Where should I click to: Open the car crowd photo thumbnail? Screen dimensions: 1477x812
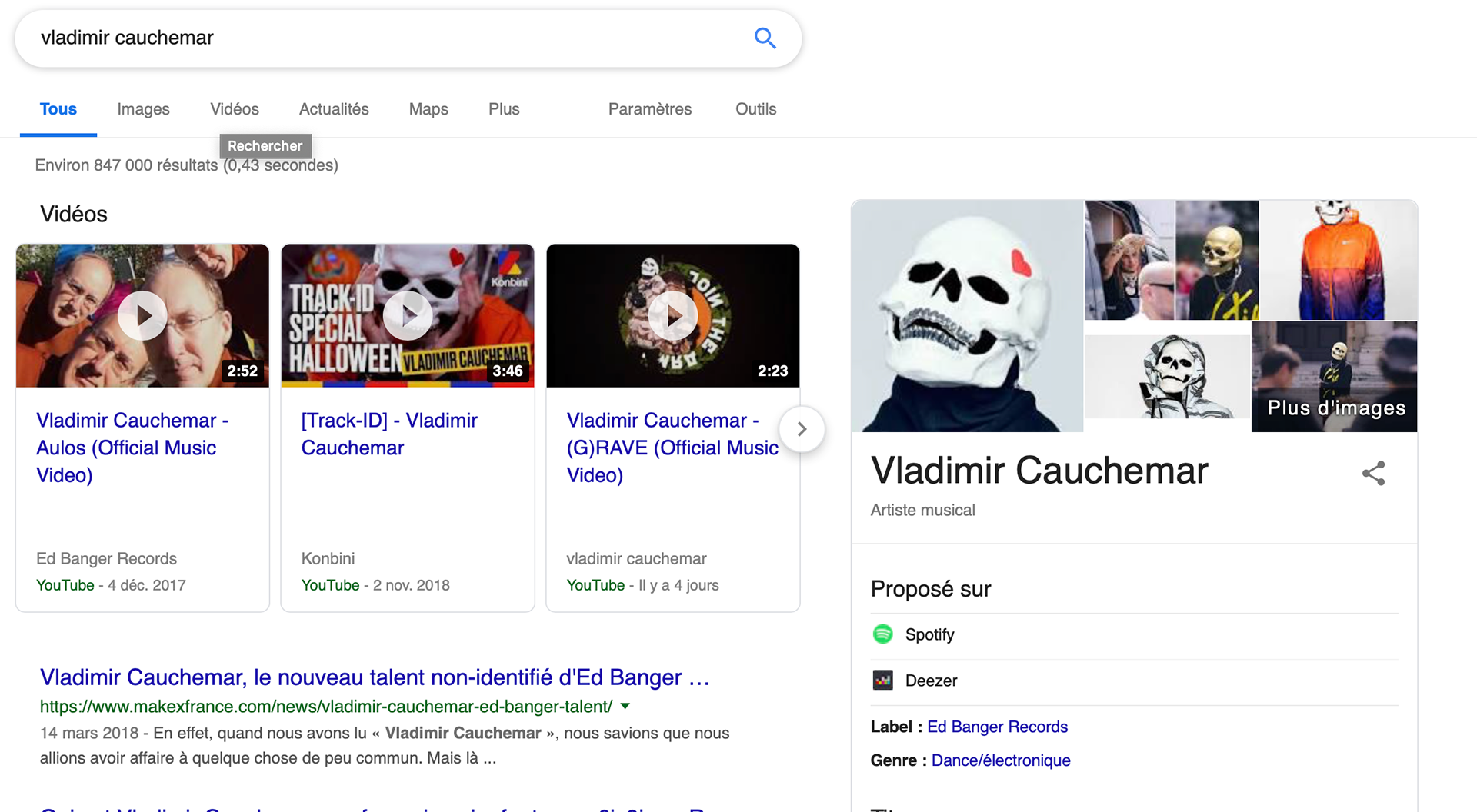click(1129, 260)
